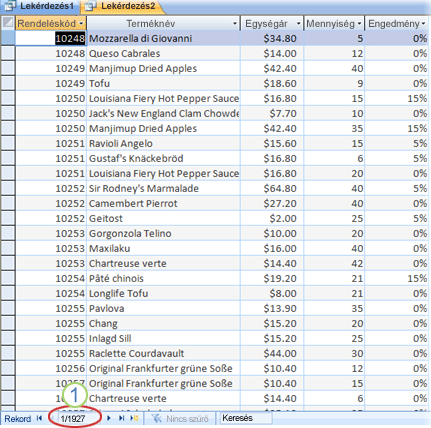Click the Inlagd Sill cell
This screenshot has height=428, width=431.
click(163, 338)
